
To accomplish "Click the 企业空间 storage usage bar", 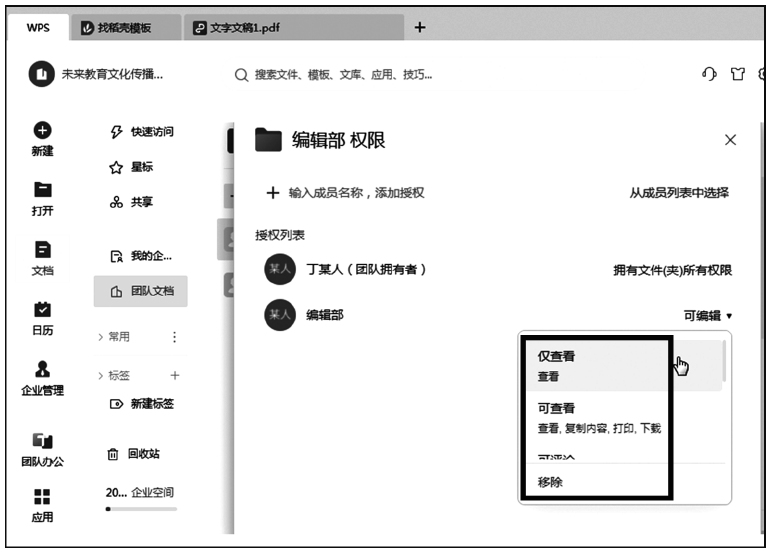I will (x=141, y=509).
